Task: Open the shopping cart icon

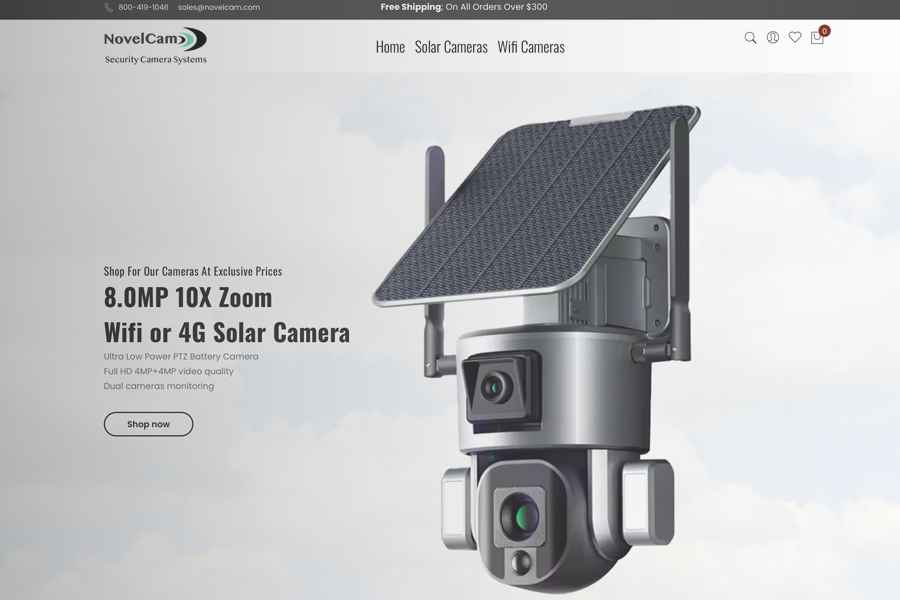Action: coord(817,39)
